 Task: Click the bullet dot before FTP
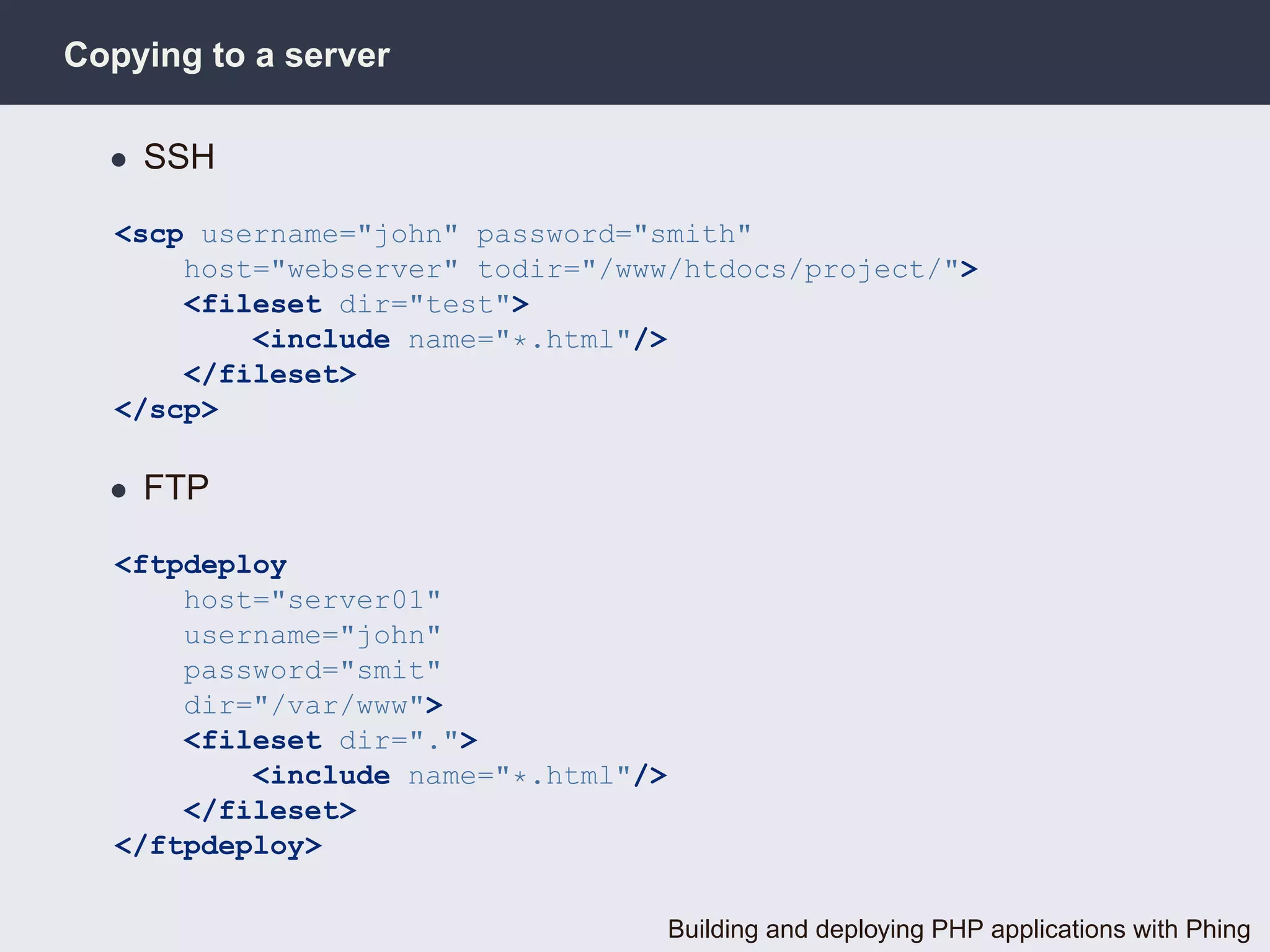119,491
